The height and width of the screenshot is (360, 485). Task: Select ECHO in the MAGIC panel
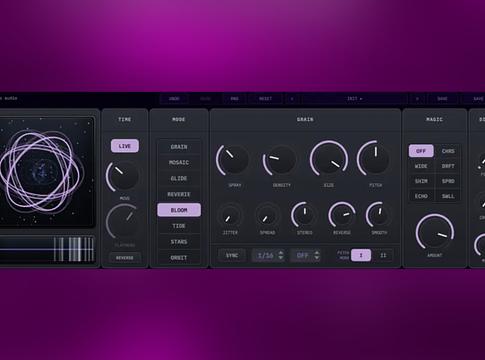[421, 196]
